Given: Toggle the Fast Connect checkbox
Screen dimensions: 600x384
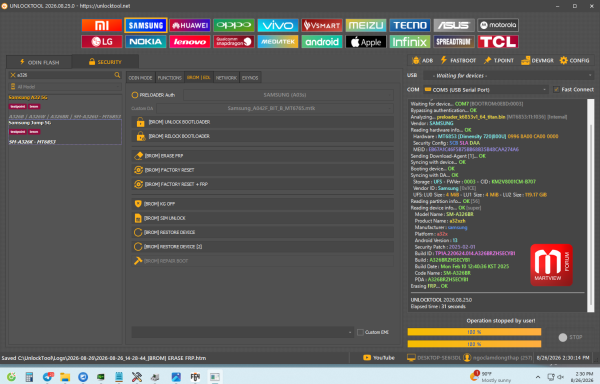Looking at the screenshot, I should tap(556, 89).
